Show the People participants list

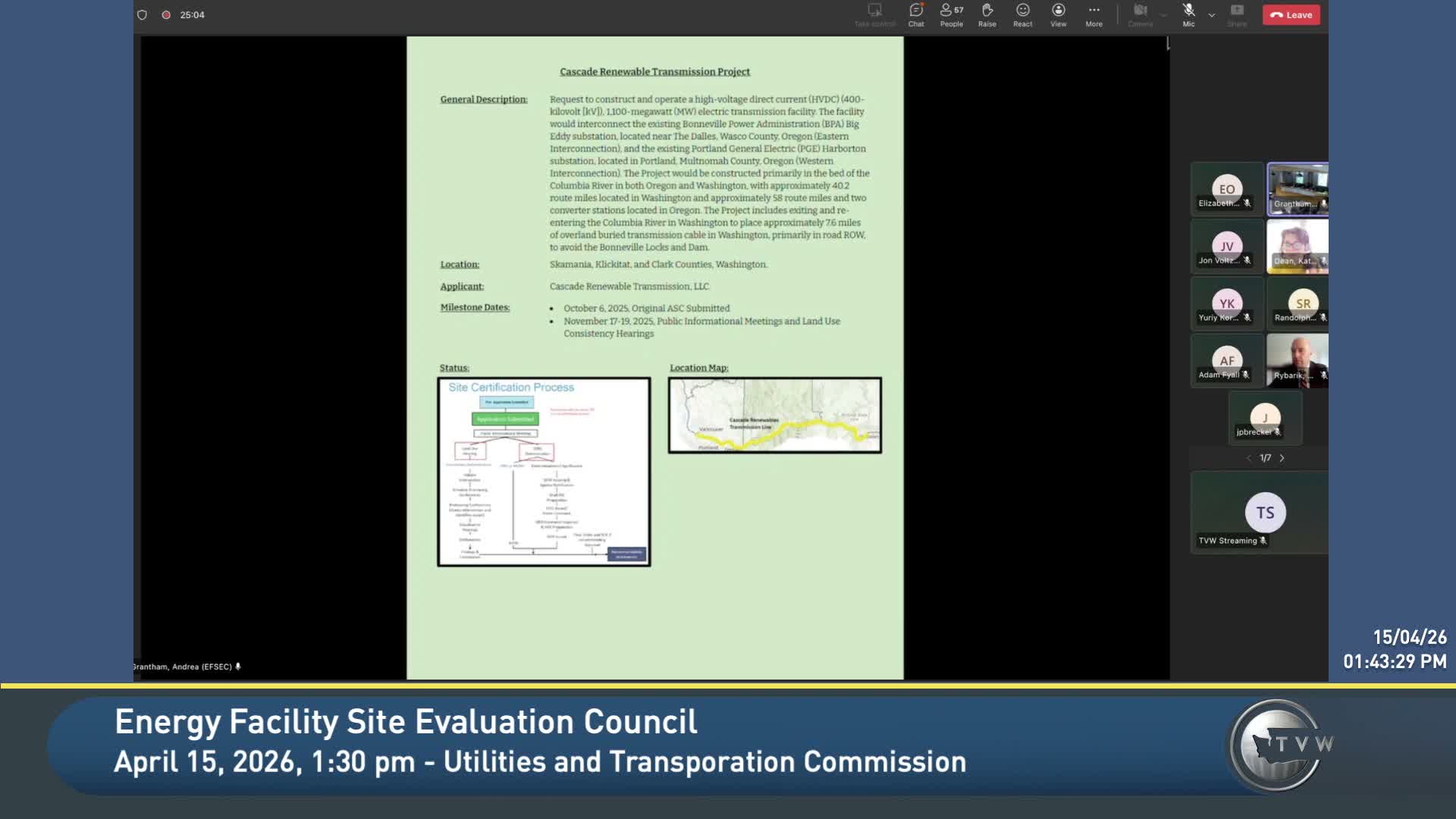click(x=951, y=14)
